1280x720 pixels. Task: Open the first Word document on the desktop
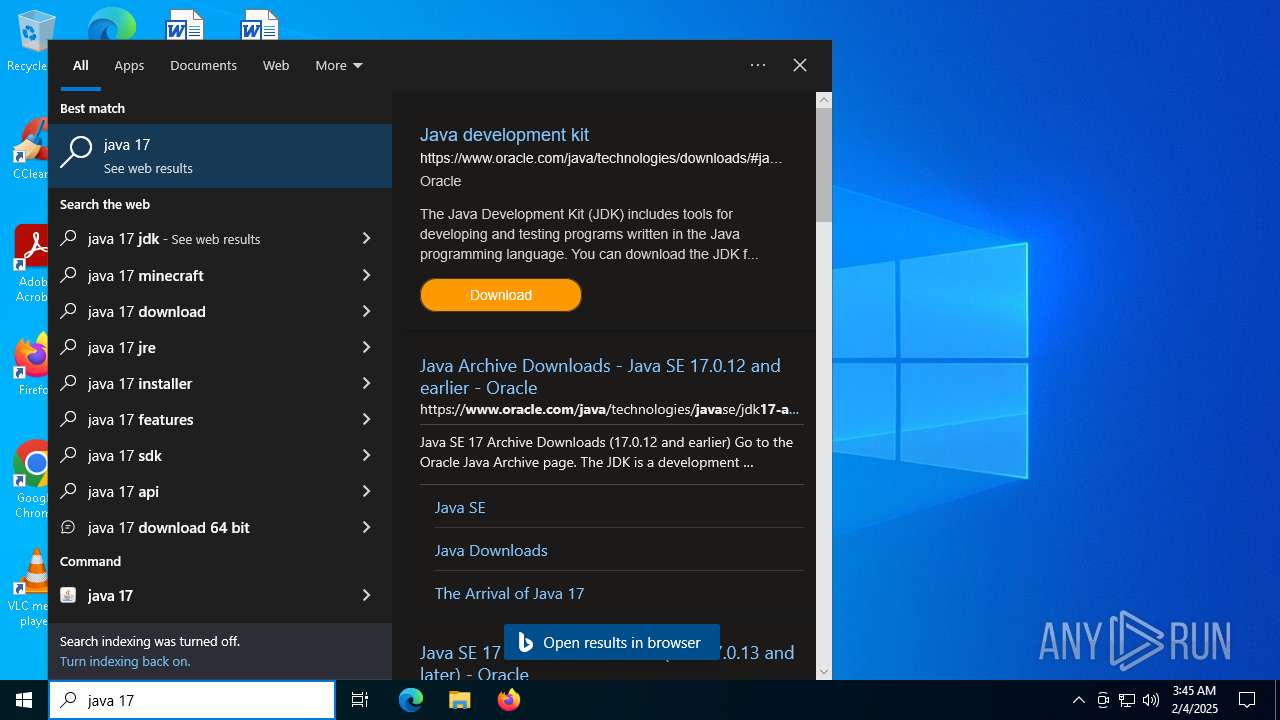click(185, 25)
